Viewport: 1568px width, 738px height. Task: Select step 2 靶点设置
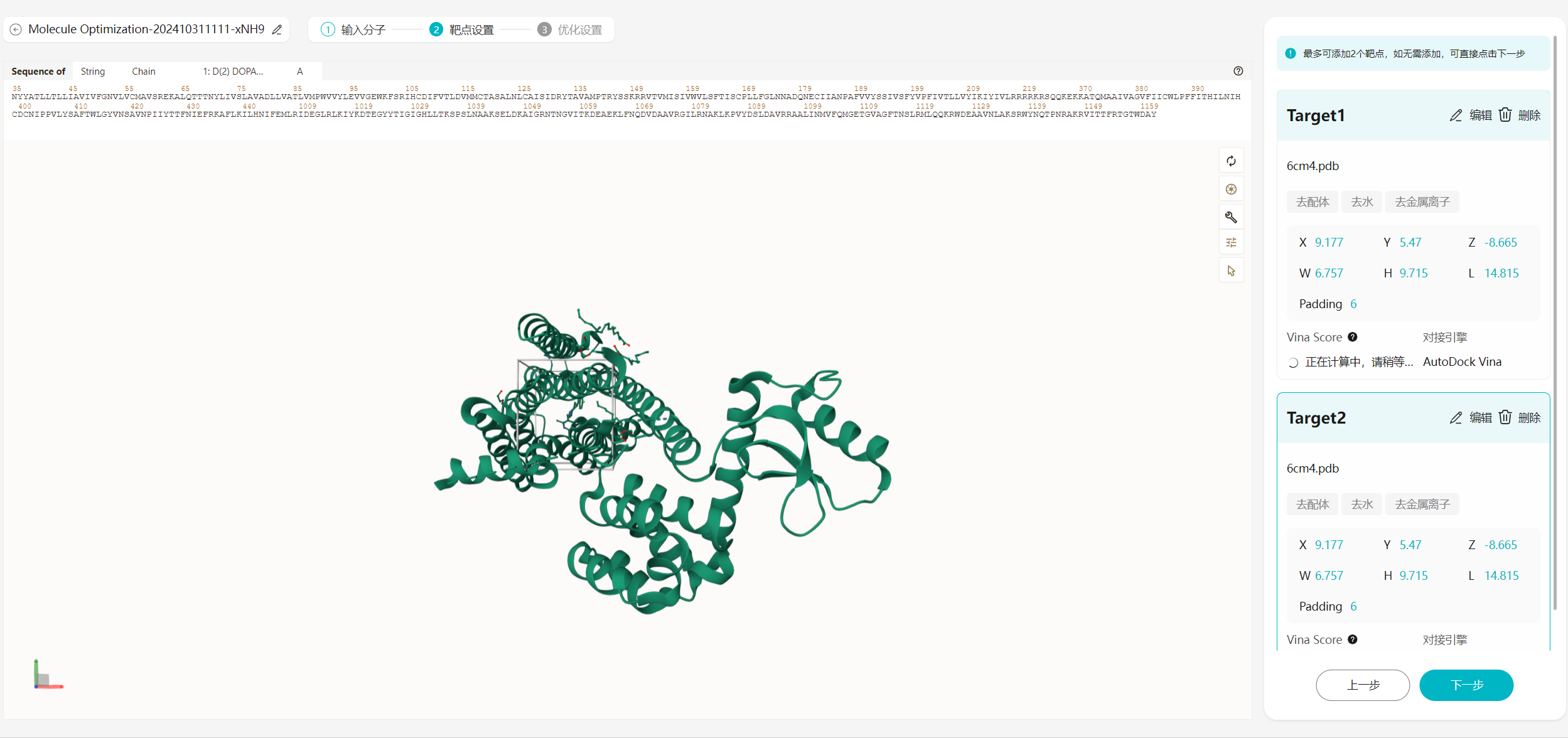[461, 29]
